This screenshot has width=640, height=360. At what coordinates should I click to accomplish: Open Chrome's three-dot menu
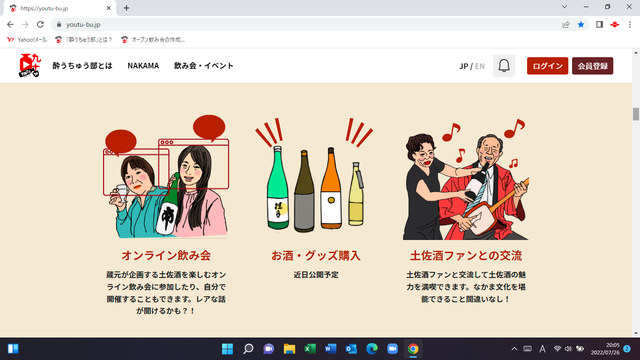pyautogui.click(x=630, y=24)
